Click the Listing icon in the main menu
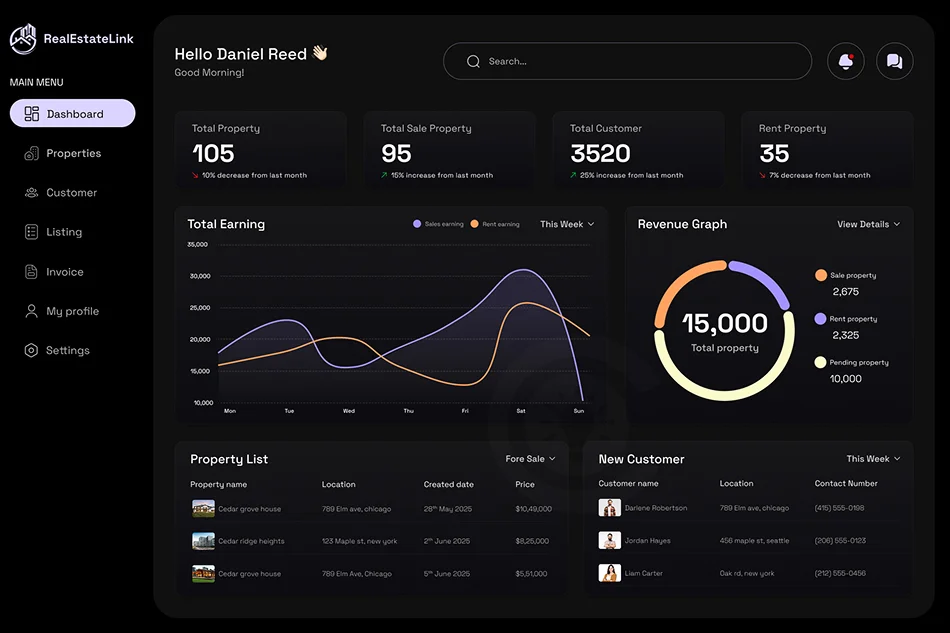 31,232
